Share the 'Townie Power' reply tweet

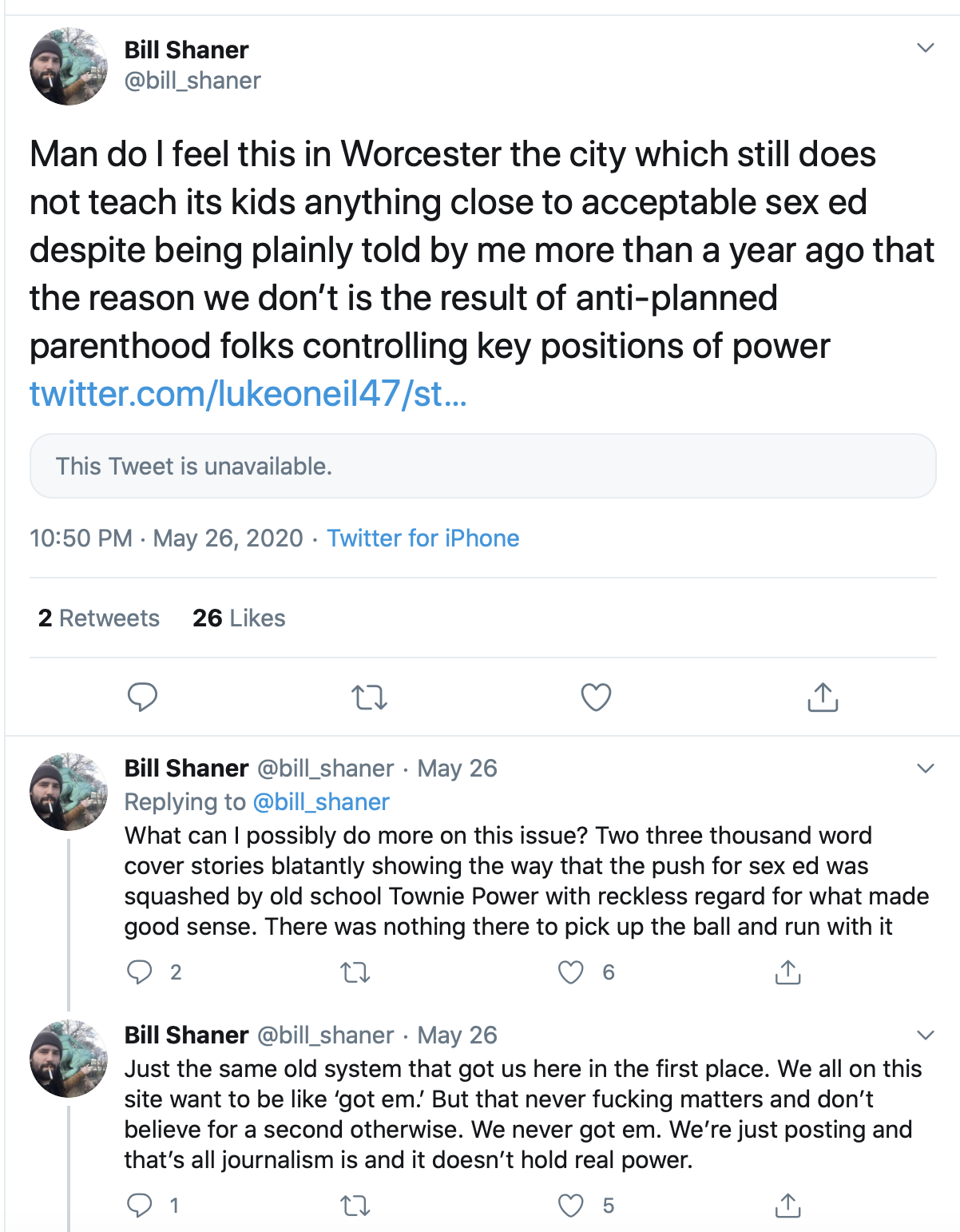click(787, 972)
